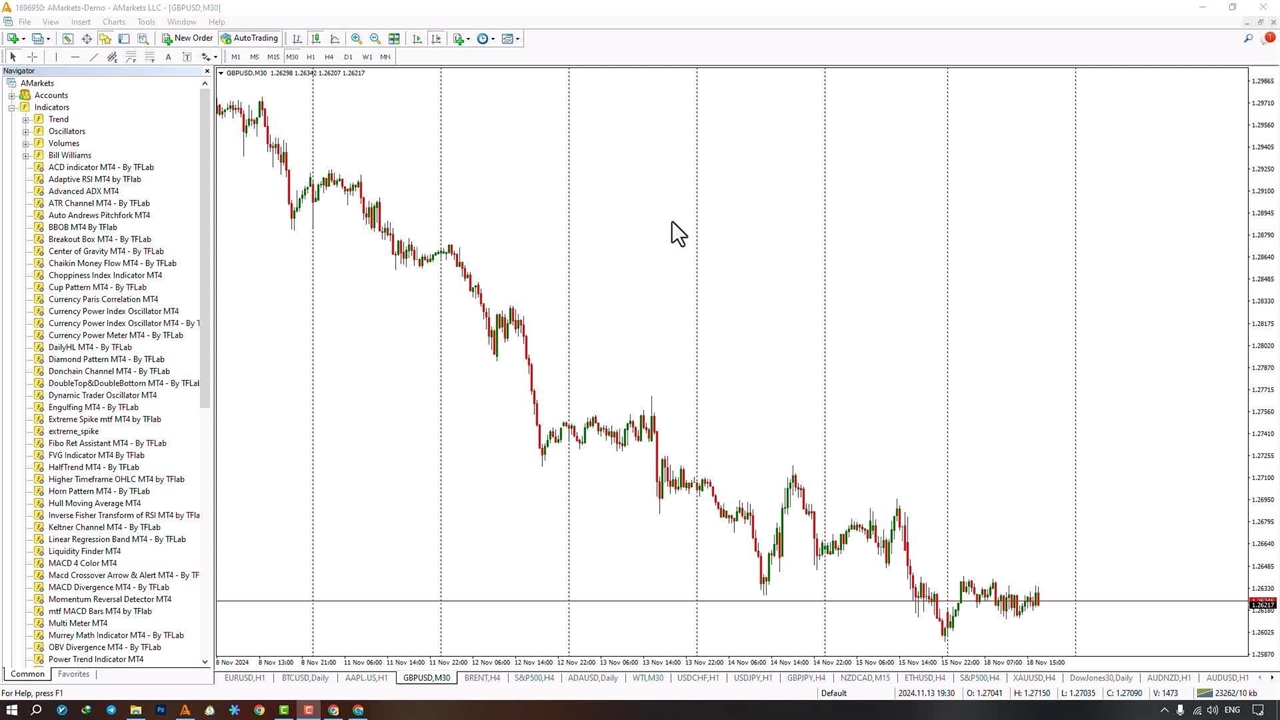Image resolution: width=1280 pixels, height=720 pixels.
Task: Switch to the EURUSD,H1 chart tab
Action: click(244, 678)
